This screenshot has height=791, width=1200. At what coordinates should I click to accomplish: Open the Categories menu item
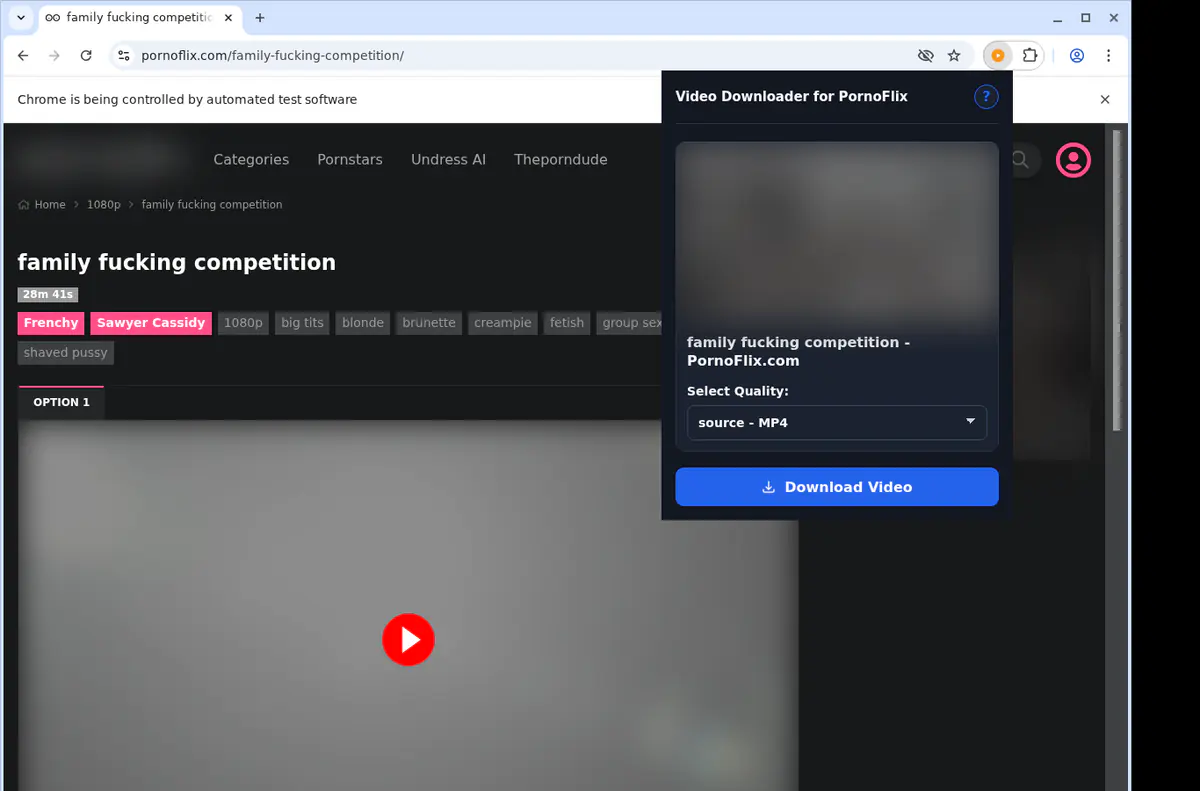click(x=251, y=159)
